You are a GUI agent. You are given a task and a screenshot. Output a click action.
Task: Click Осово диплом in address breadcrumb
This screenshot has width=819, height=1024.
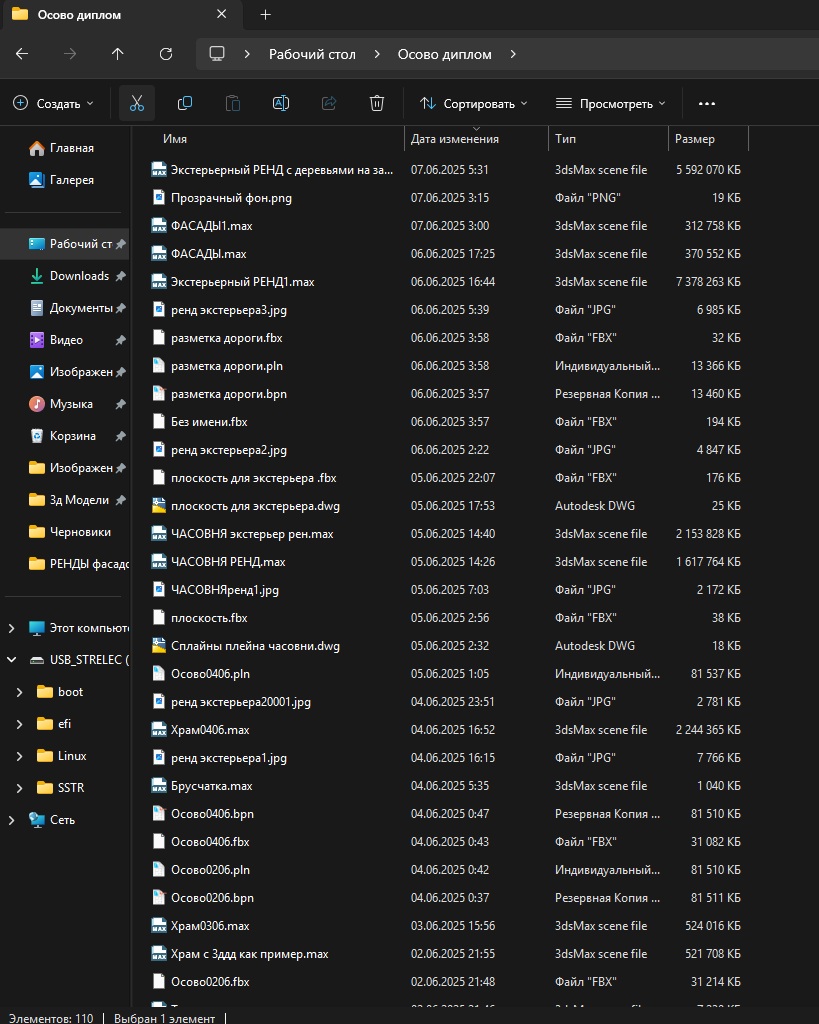[x=445, y=54]
